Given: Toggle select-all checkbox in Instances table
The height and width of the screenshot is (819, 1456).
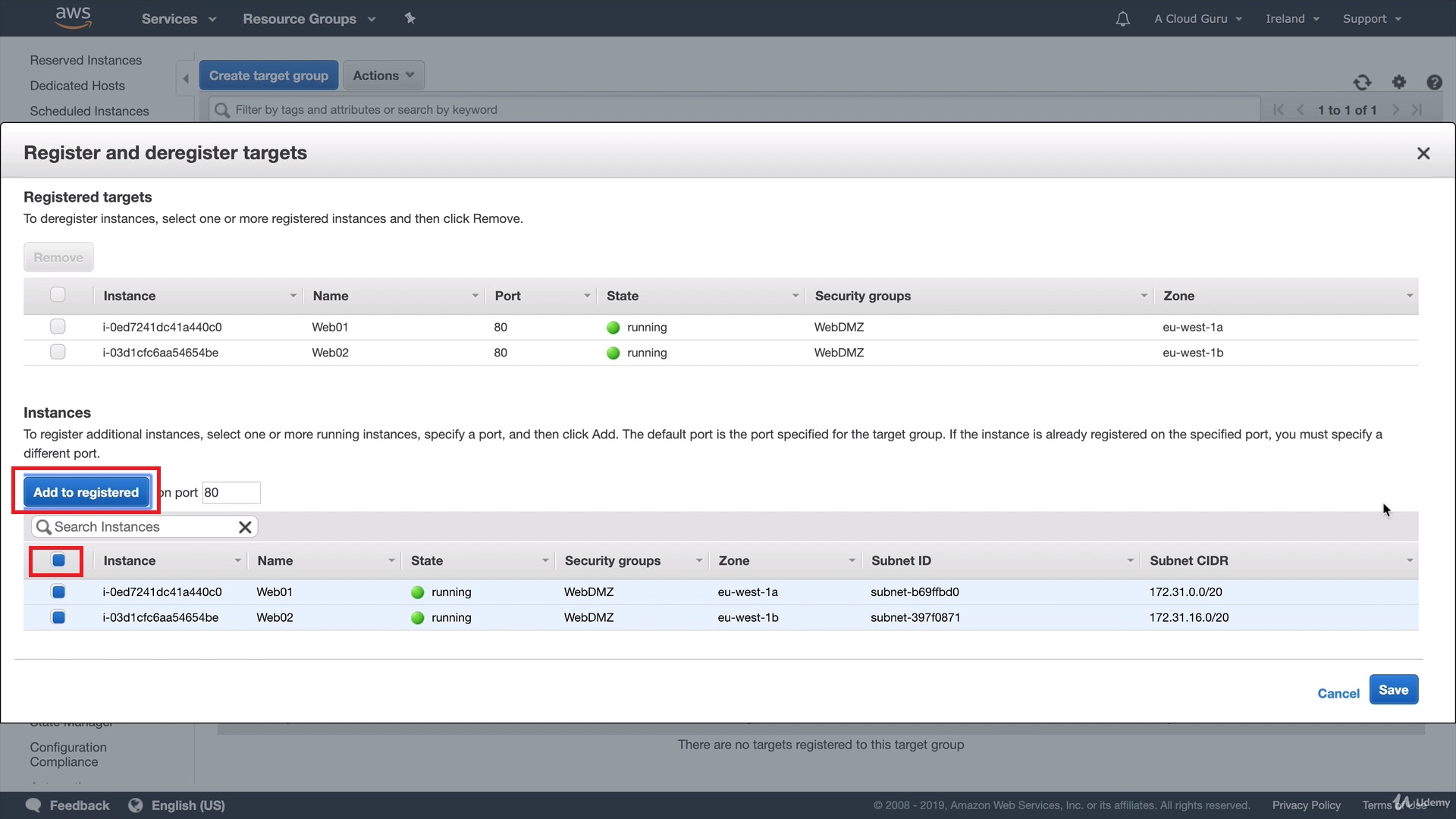Looking at the screenshot, I should (x=58, y=560).
